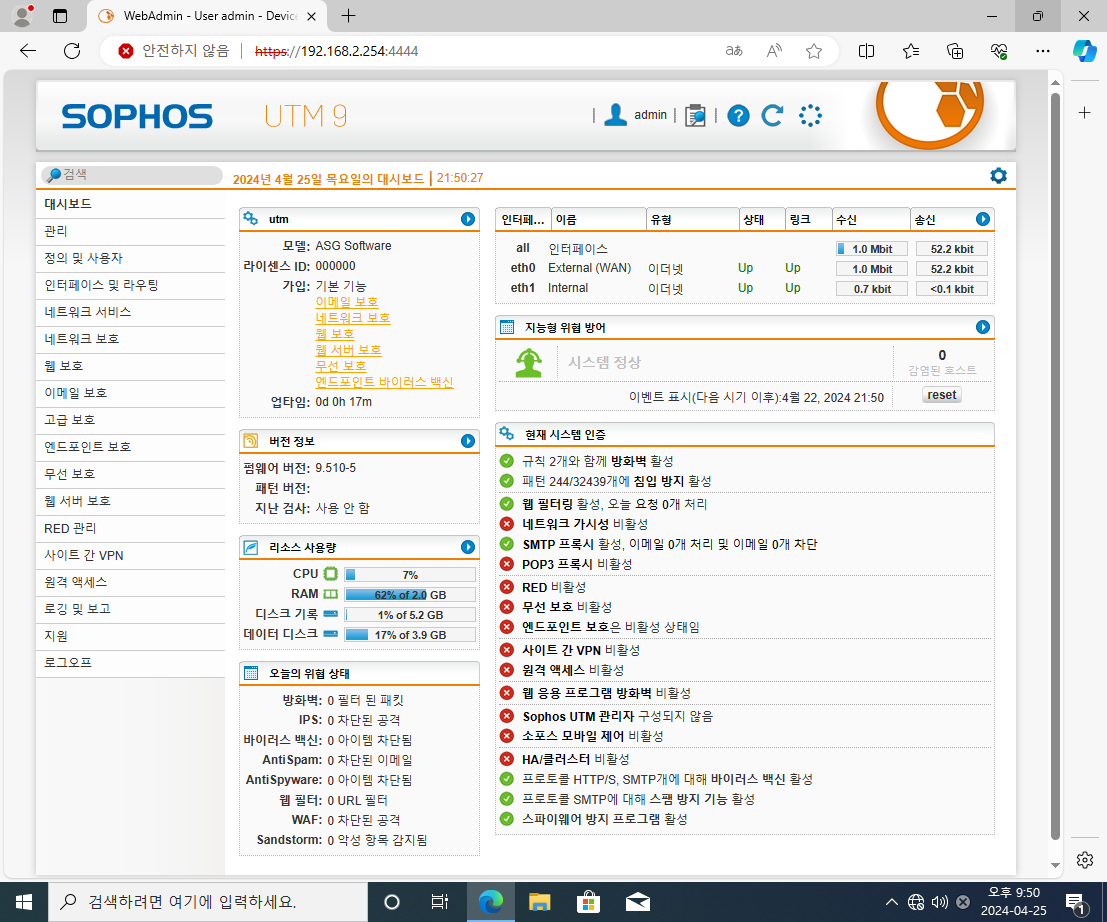Open 무선 보호 sidebar menu
Screen dimensions: 1107x922
pyautogui.click(x=131, y=474)
